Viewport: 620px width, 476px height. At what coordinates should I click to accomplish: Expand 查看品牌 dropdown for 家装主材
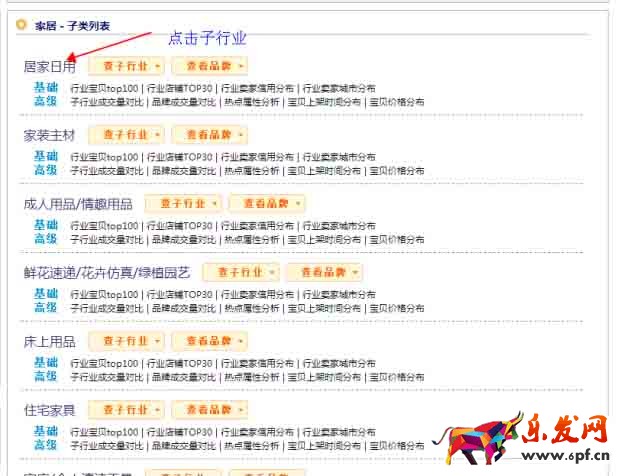point(209,135)
